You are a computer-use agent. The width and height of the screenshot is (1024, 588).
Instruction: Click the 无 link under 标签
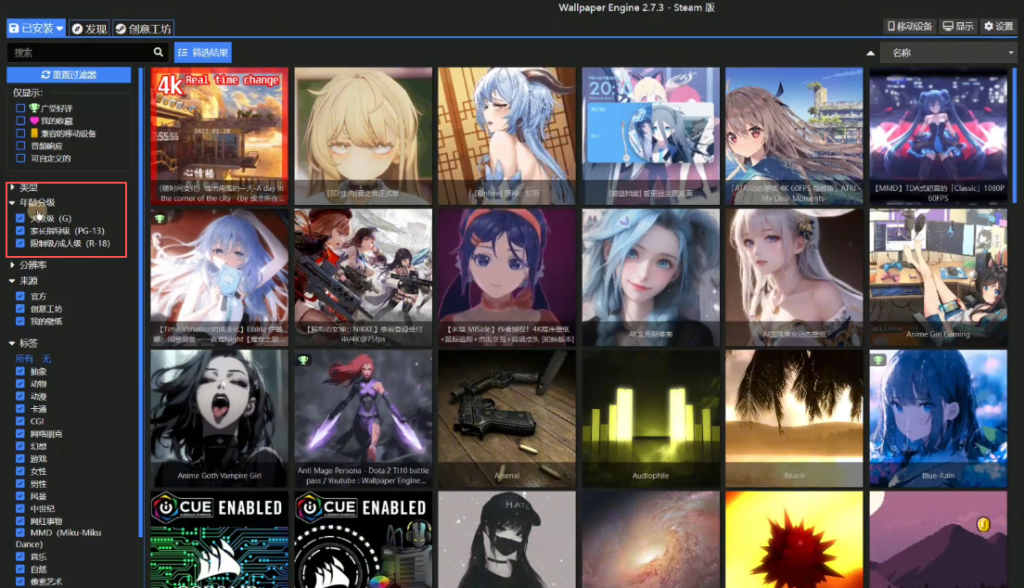pyautogui.click(x=46, y=357)
